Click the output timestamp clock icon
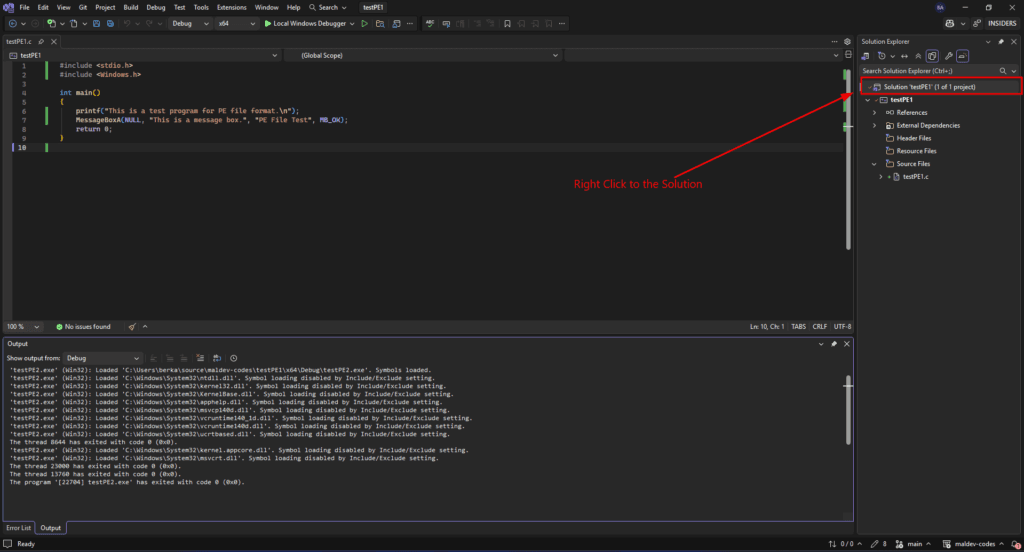 pos(233,357)
